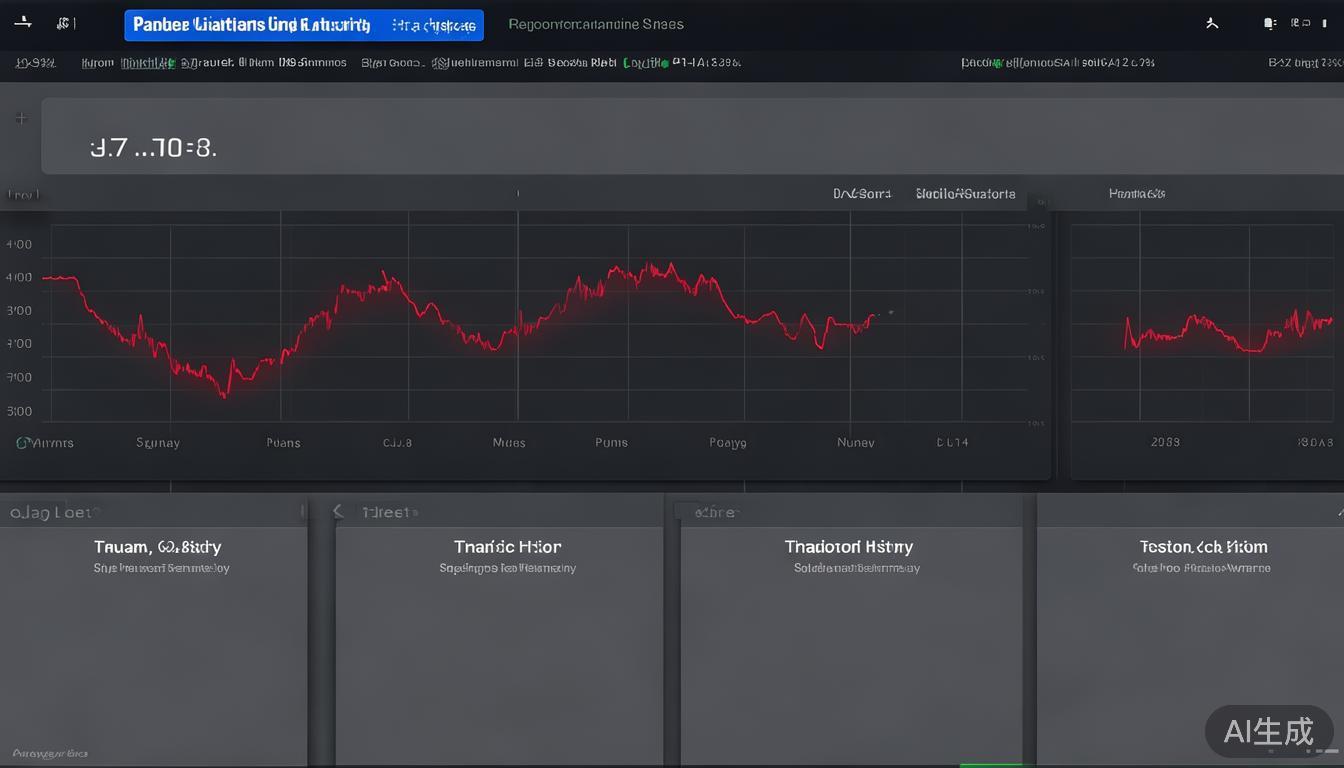The image size is (1344, 768).
Task: Switch to the 'Regoonforcanantine Snaes' tab
Action: coord(596,24)
